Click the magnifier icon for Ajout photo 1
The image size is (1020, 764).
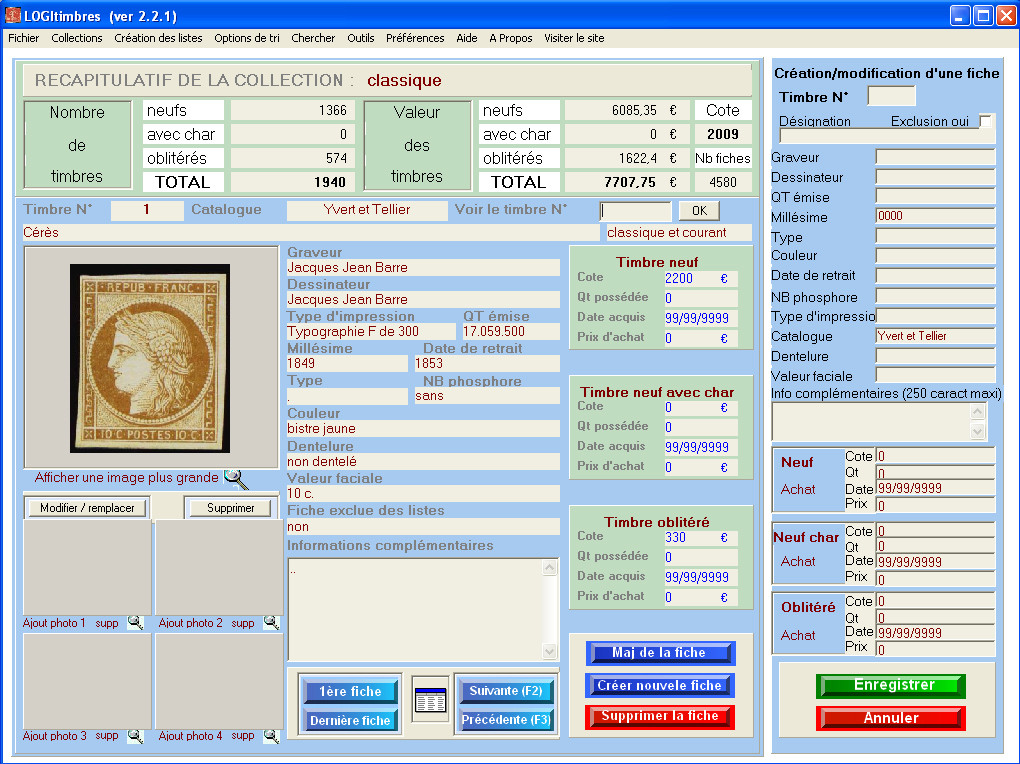(135, 623)
